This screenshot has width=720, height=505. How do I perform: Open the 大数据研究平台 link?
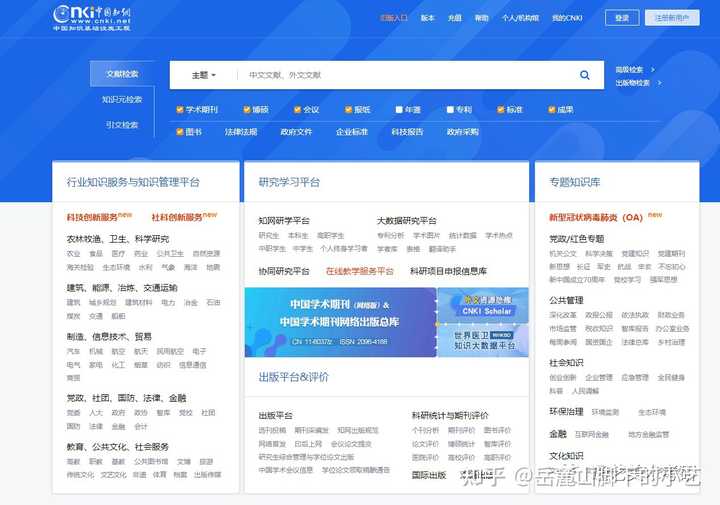(406, 221)
